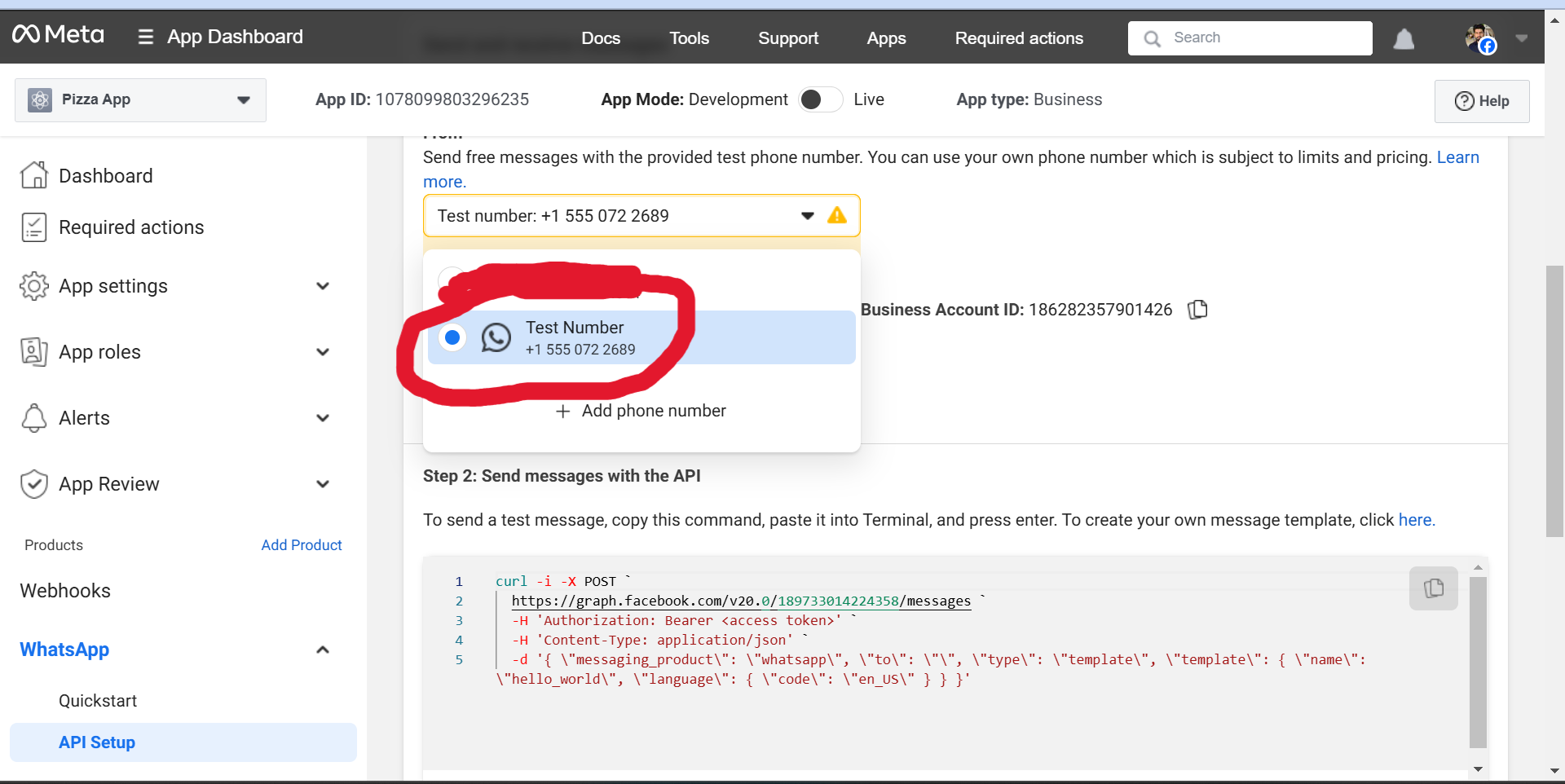This screenshot has width=1565, height=784.
Task: Click the Search input field
Action: click(1263, 38)
